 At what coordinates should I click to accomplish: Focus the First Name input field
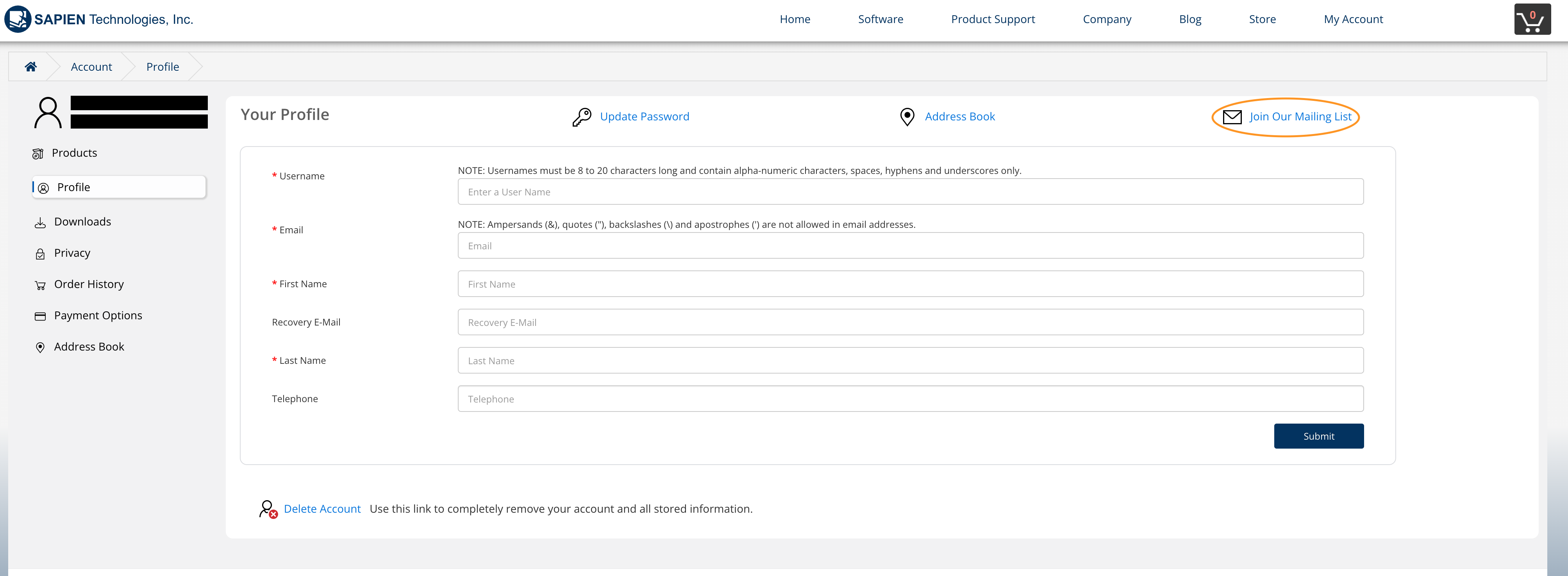click(x=911, y=284)
